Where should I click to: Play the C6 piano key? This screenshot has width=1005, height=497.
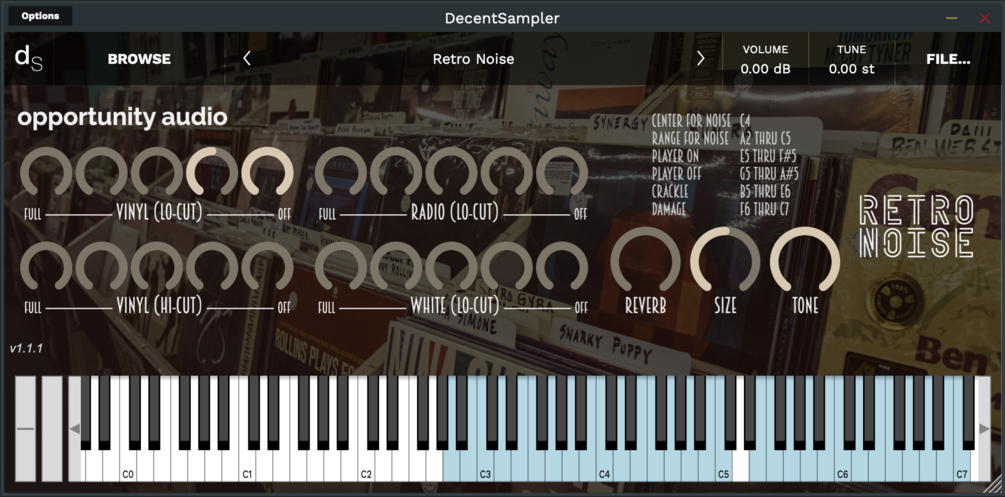[x=843, y=467]
